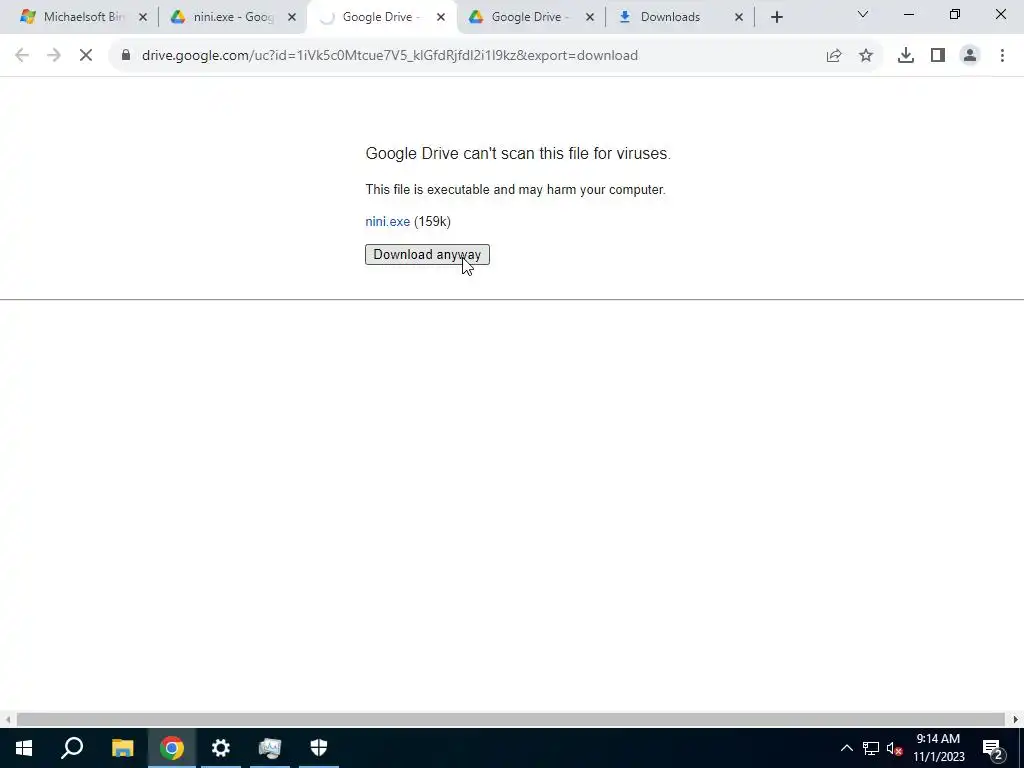Go back to the previous page
The width and height of the screenshot is (1024, 768).
point(22,56)
